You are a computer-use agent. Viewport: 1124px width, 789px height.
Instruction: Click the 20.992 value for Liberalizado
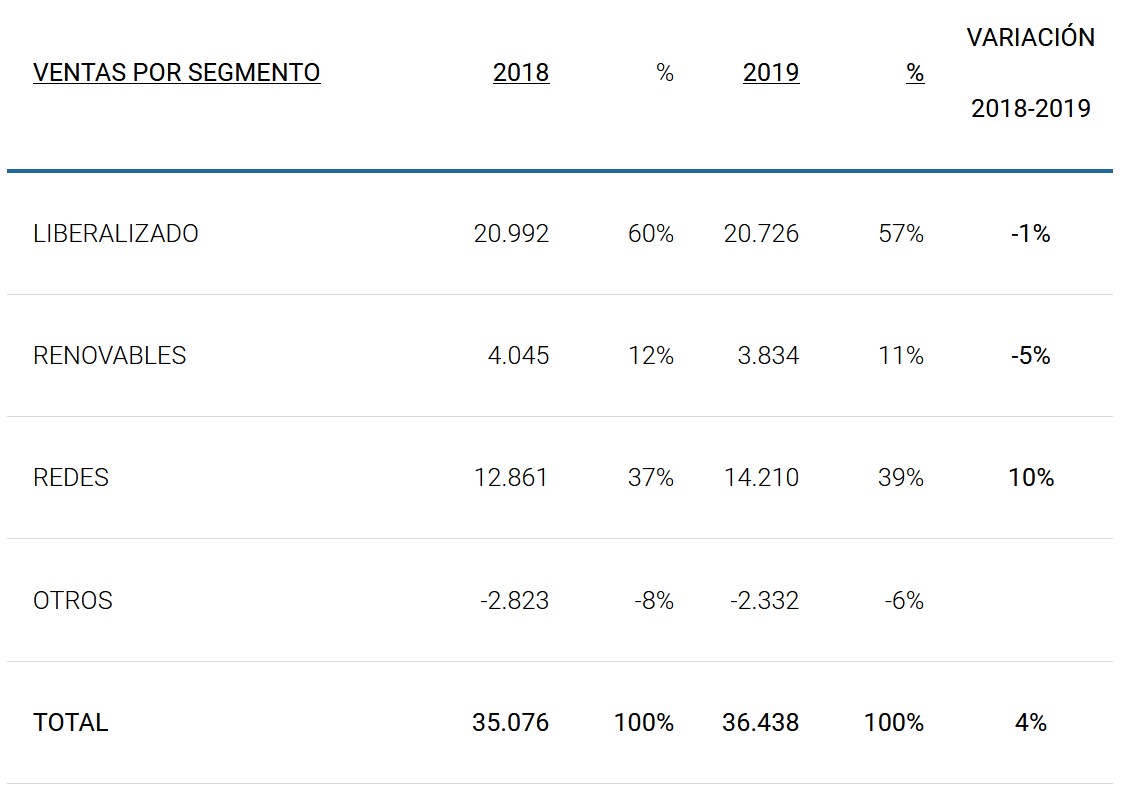coord(511,234)
